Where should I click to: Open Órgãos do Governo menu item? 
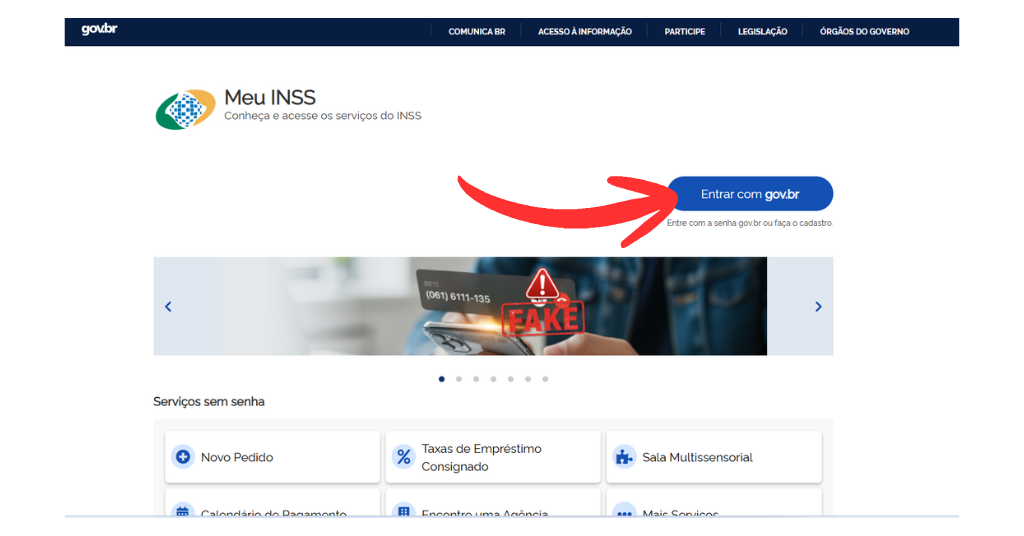click(864, 32)
